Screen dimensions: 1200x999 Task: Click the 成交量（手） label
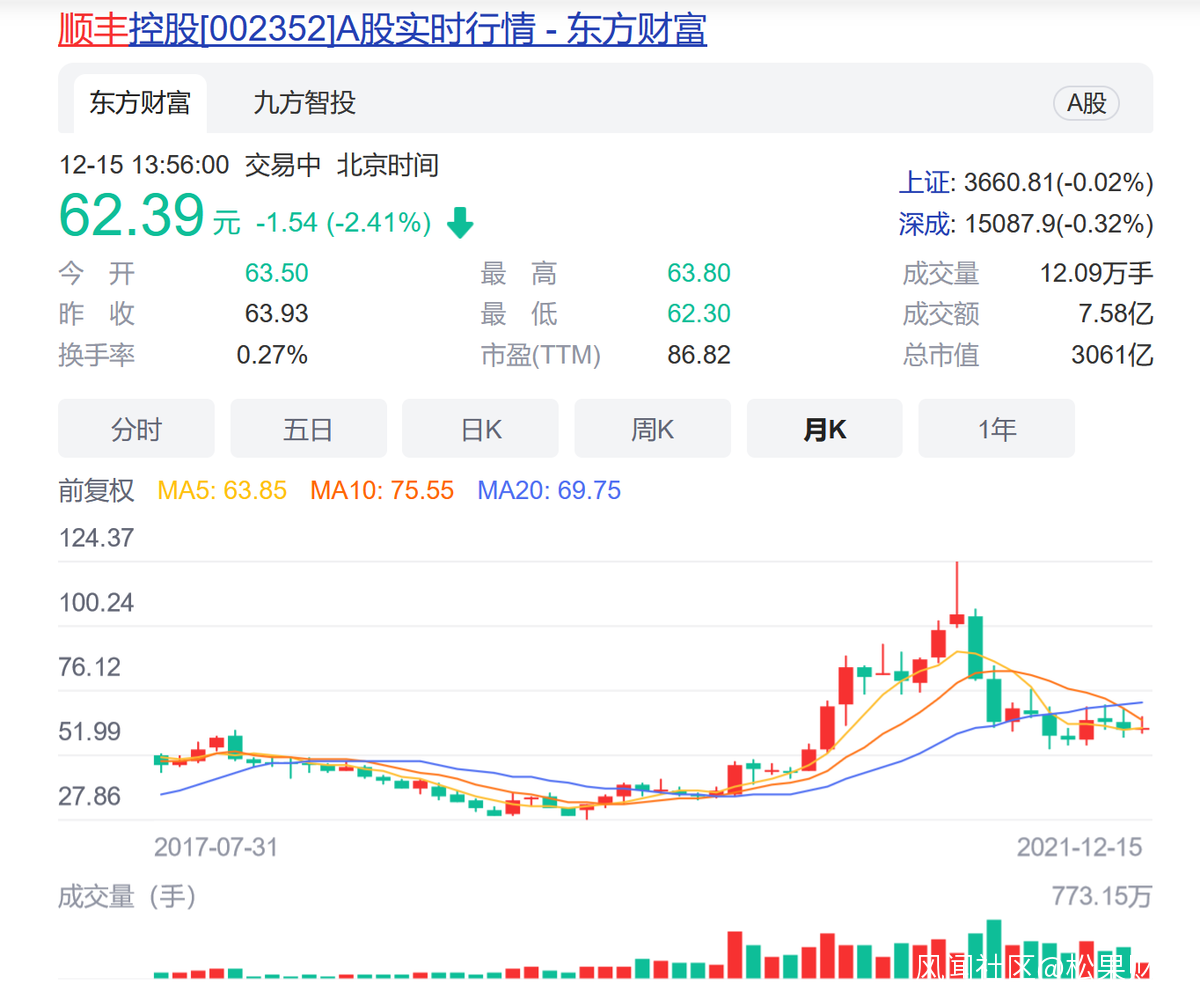[127, 897]
